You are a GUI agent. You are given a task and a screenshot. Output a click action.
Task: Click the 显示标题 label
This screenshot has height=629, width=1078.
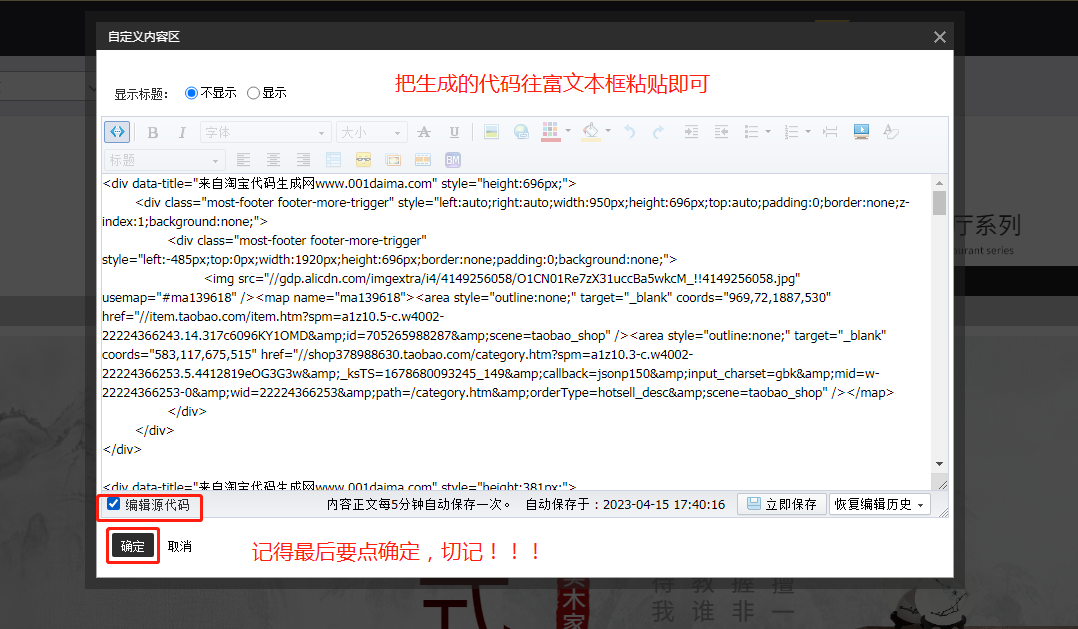click(x=141, y=94)
